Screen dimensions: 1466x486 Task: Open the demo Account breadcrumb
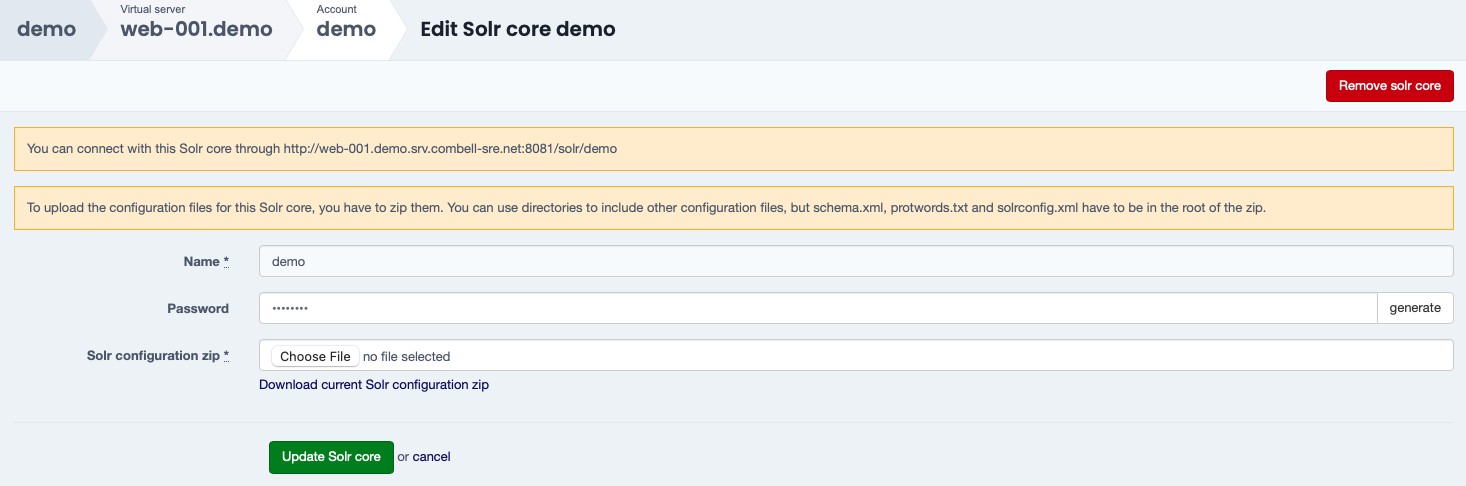(x=346, y=29)
